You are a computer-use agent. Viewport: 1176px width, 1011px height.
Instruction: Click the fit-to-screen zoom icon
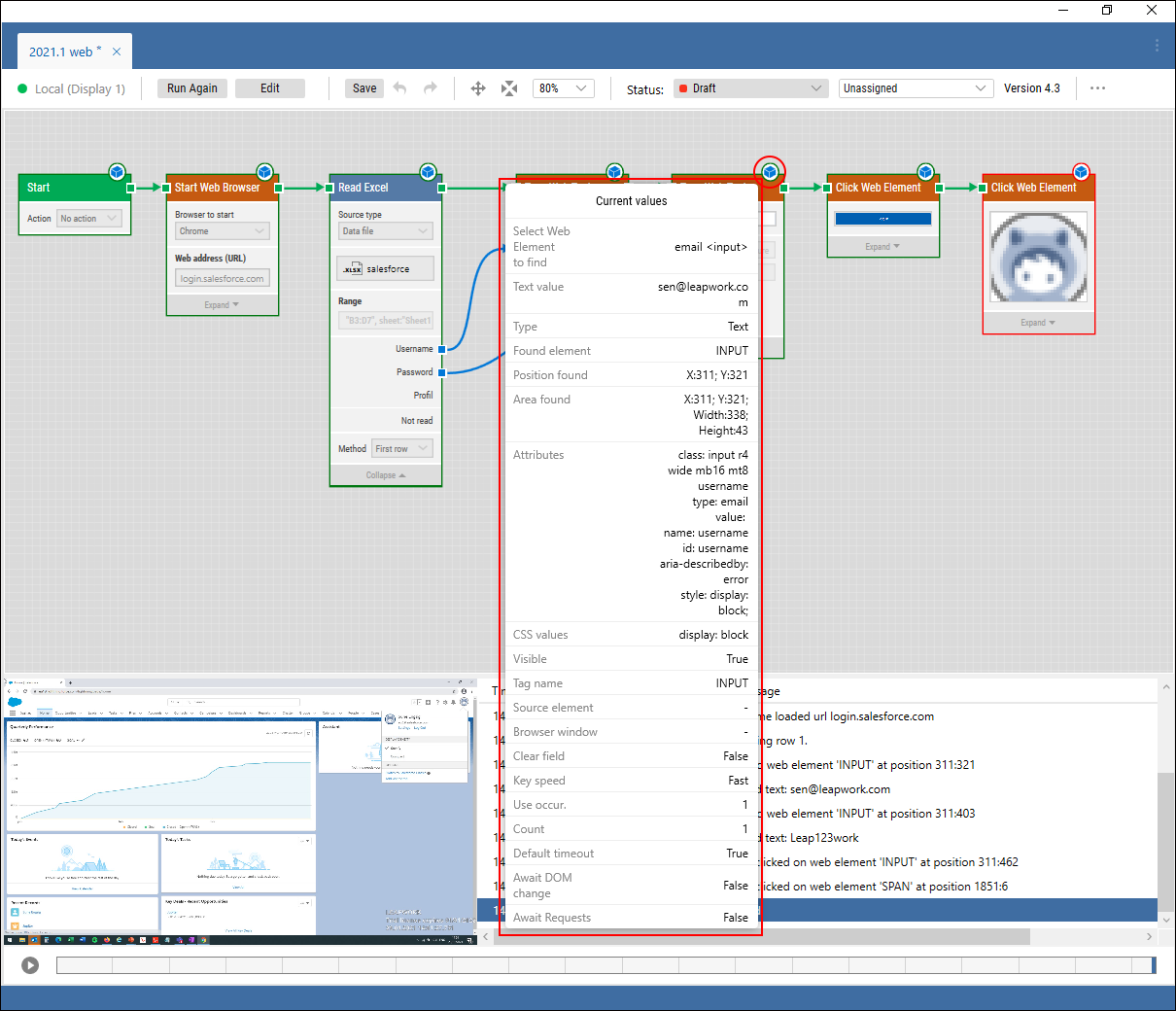coord(509,88)
